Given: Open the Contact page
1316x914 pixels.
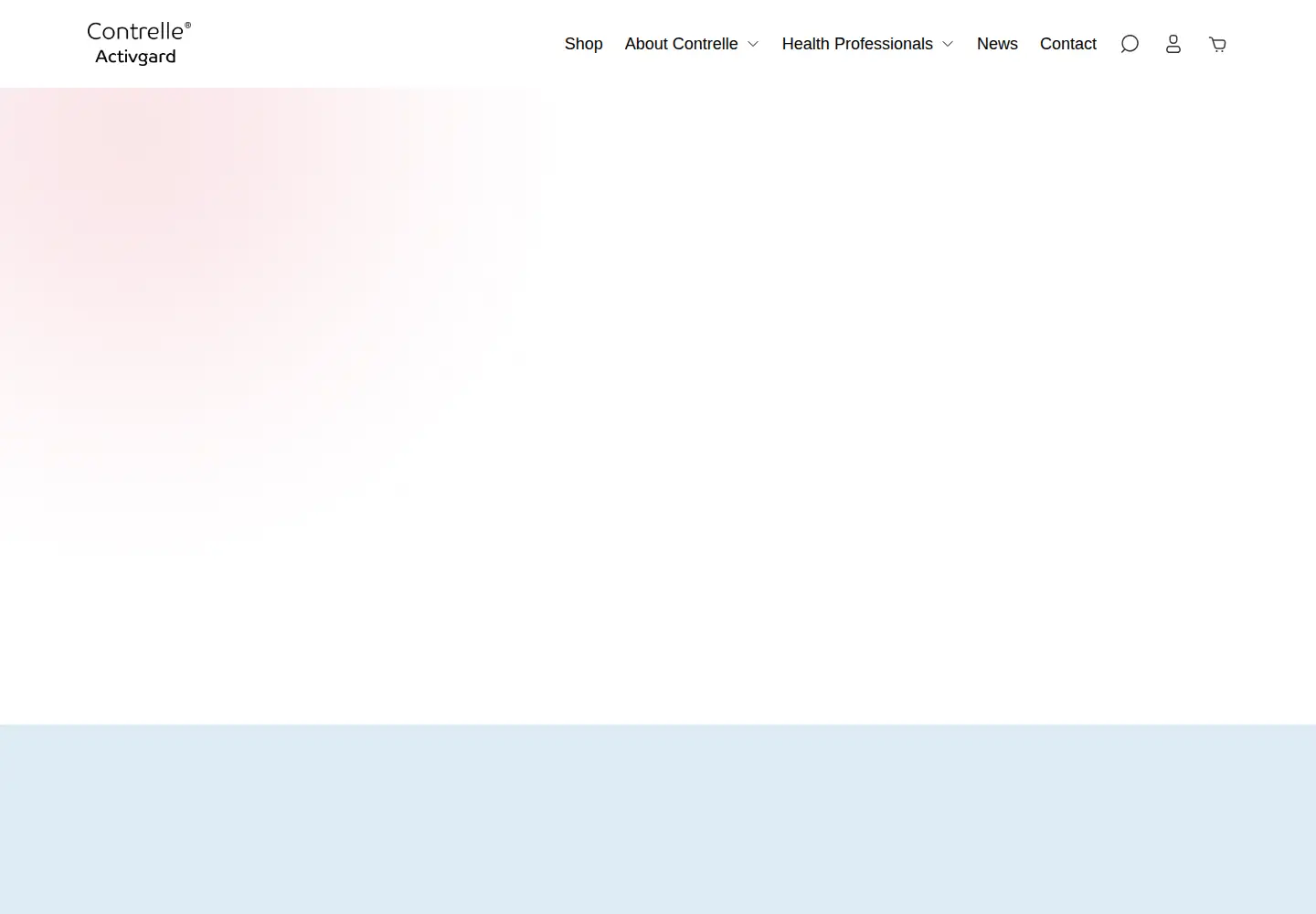Looking at the screenshot, I should (x=1067, y=44).
